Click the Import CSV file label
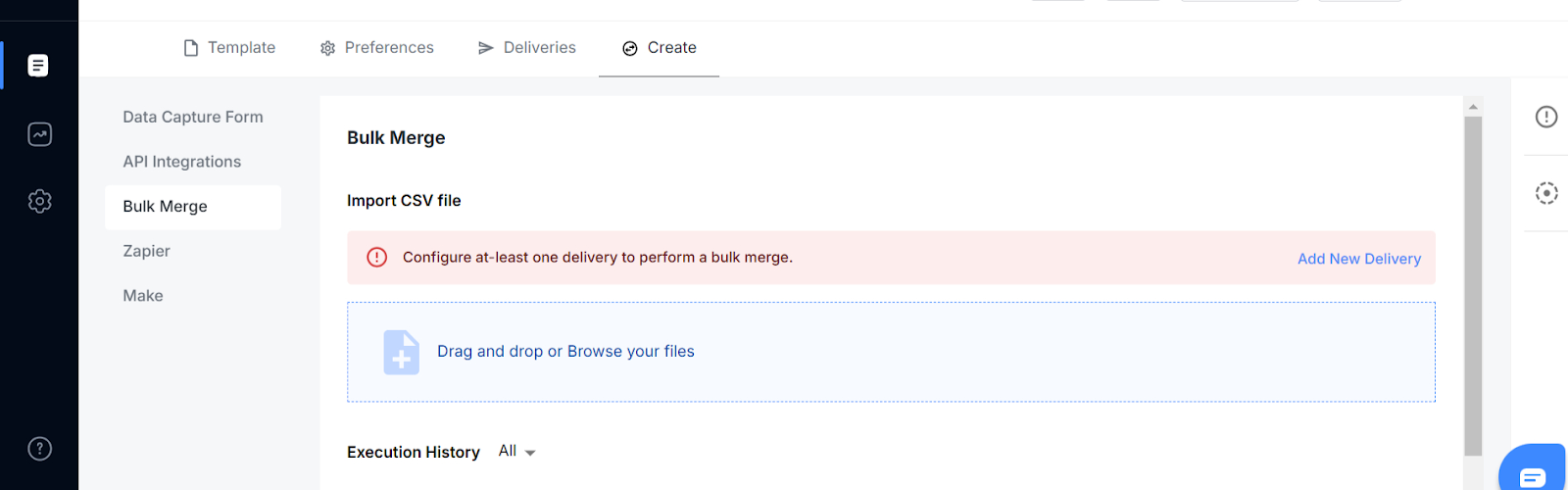This screenshot has height=490, width=1568. click(404, 201)
